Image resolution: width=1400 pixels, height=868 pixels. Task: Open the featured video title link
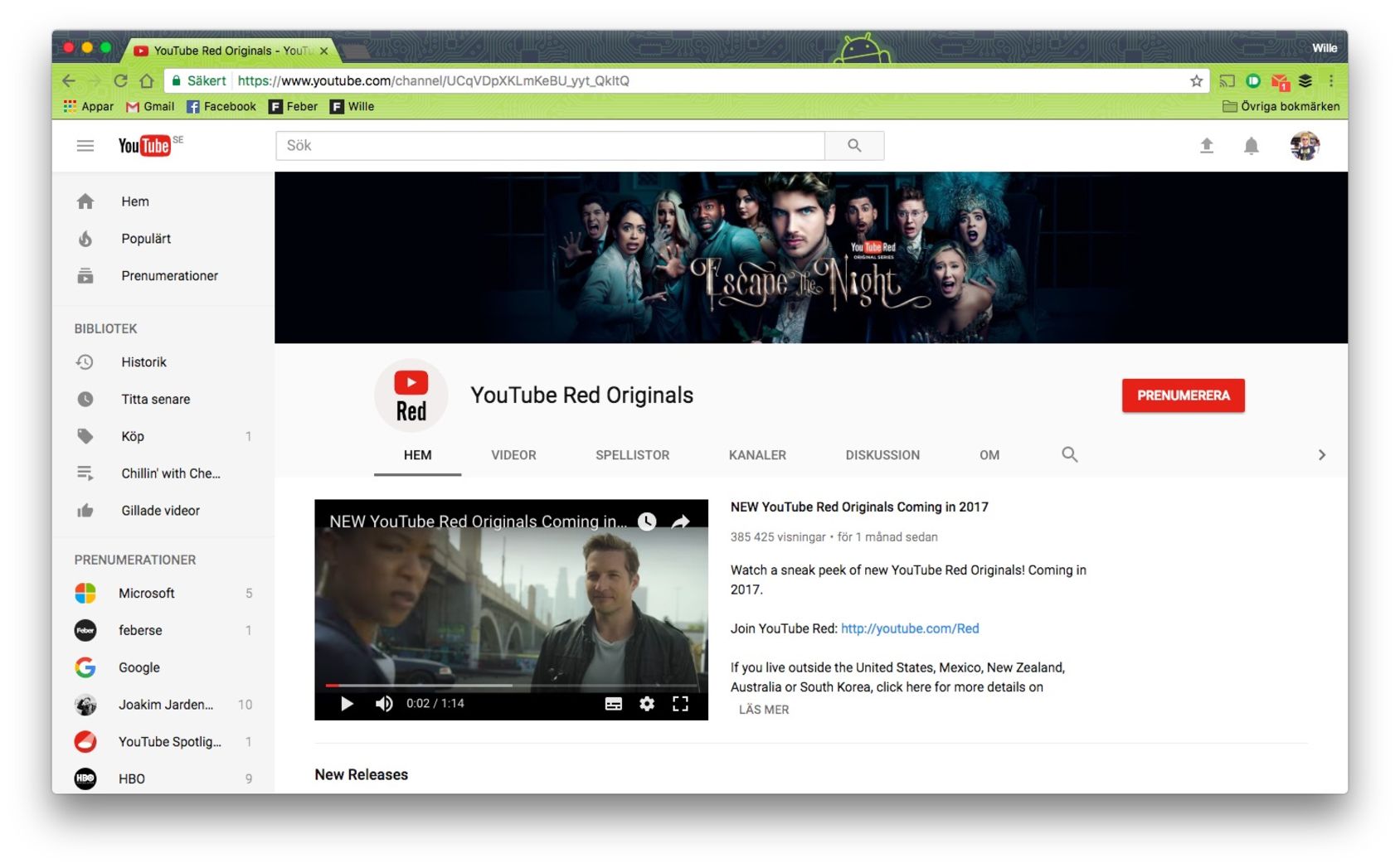coord(859,507)
